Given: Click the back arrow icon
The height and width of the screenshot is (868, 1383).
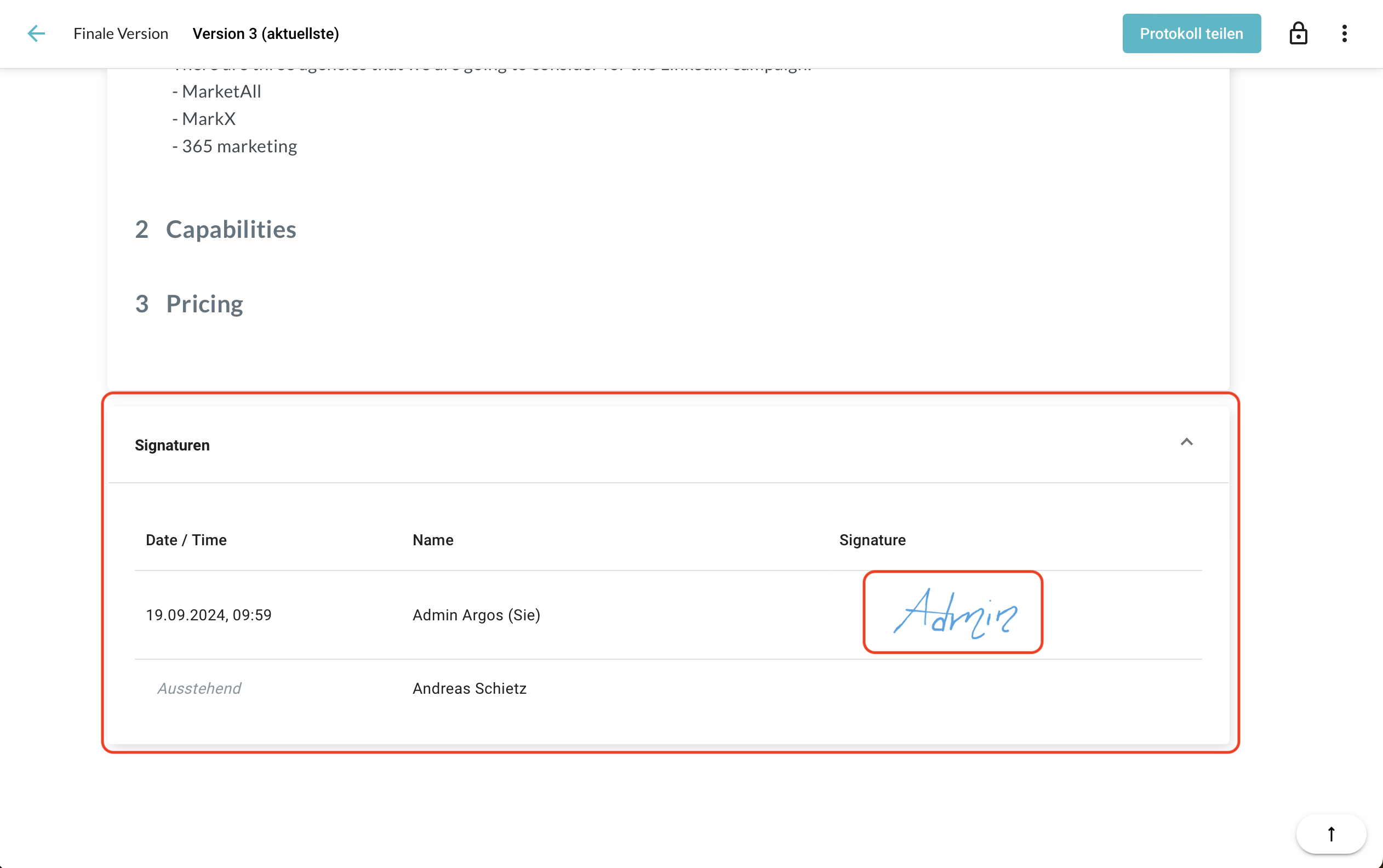Looking at the screenshot, I should click(x=36, y=33).
